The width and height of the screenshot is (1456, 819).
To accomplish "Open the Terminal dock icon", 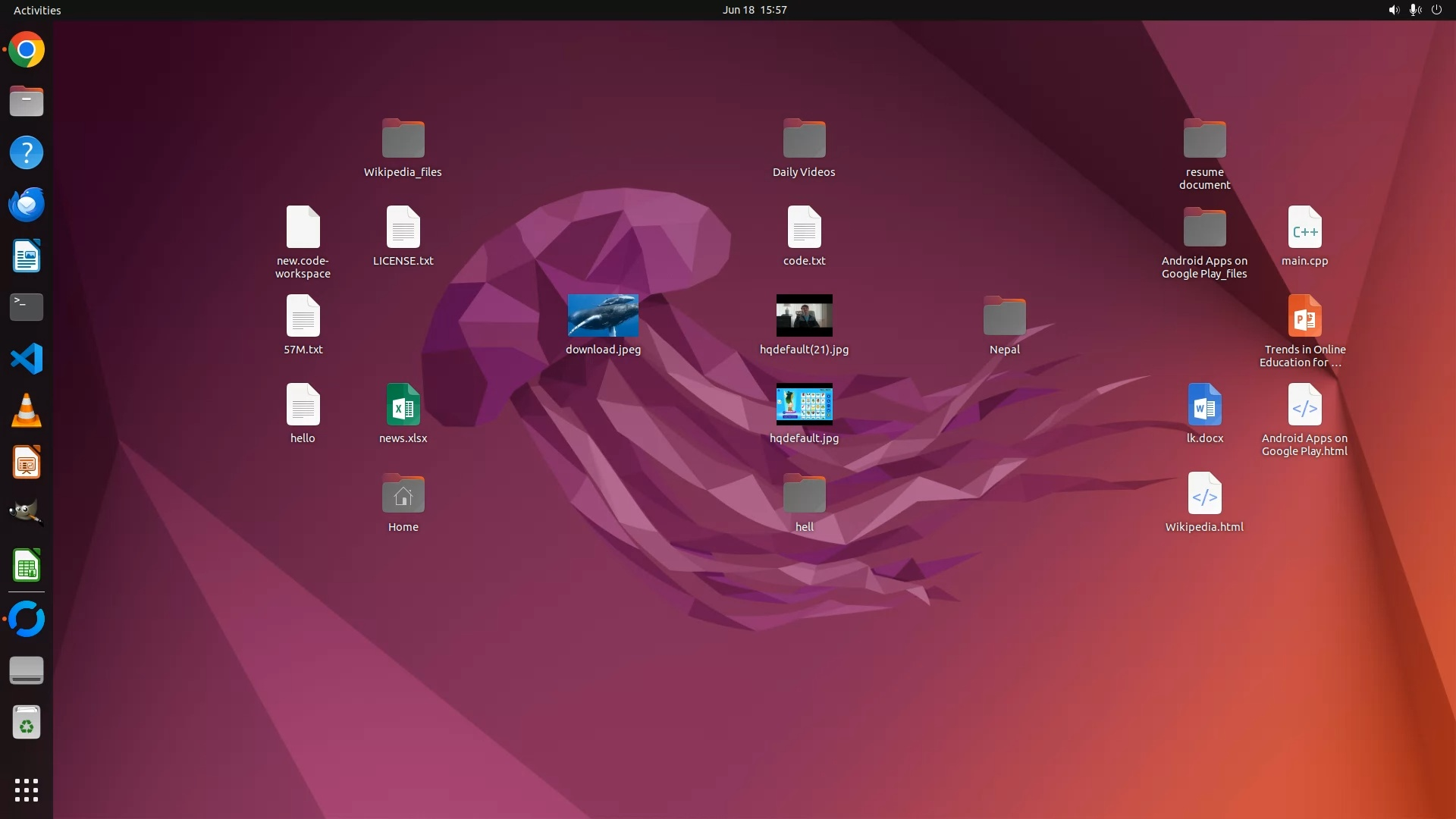I will pyautogui.click(x=27, y=307).
